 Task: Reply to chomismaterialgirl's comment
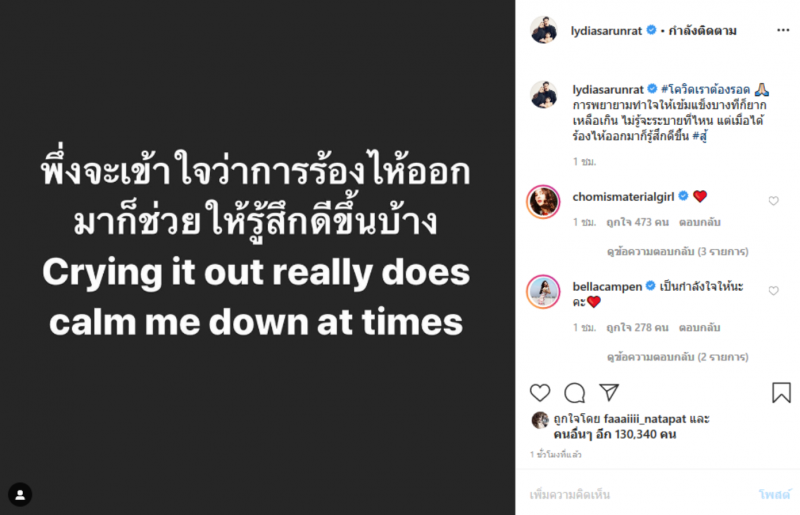[x=700, y=221]
